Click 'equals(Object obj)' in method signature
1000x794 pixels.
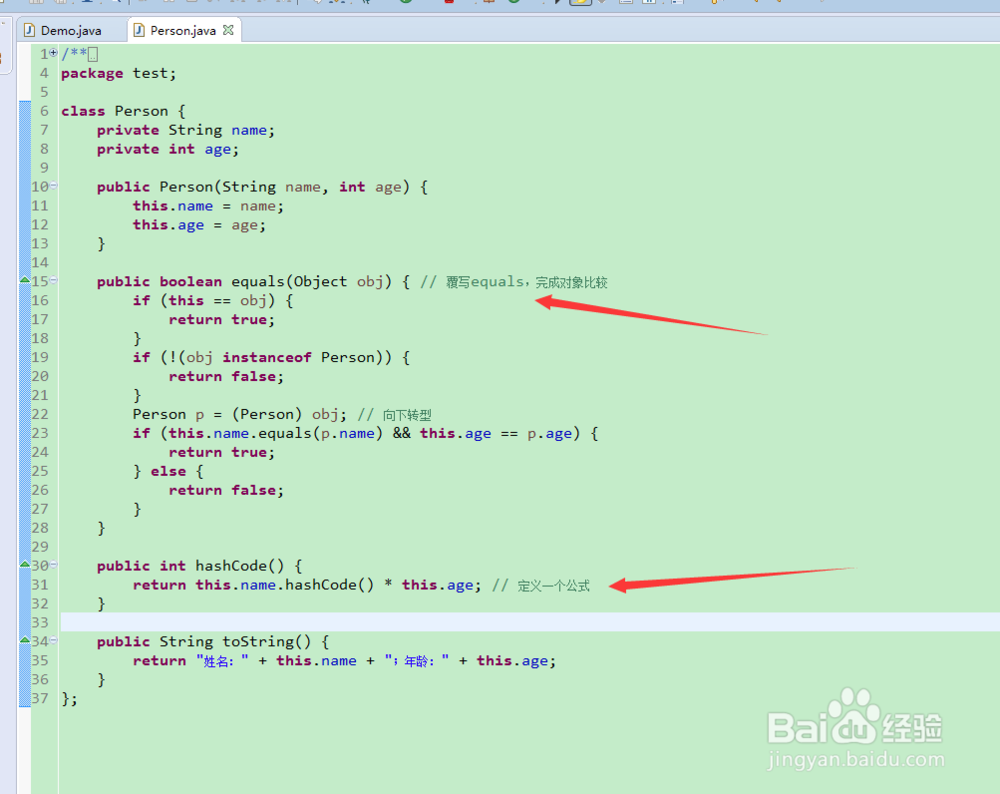(311, 281)
